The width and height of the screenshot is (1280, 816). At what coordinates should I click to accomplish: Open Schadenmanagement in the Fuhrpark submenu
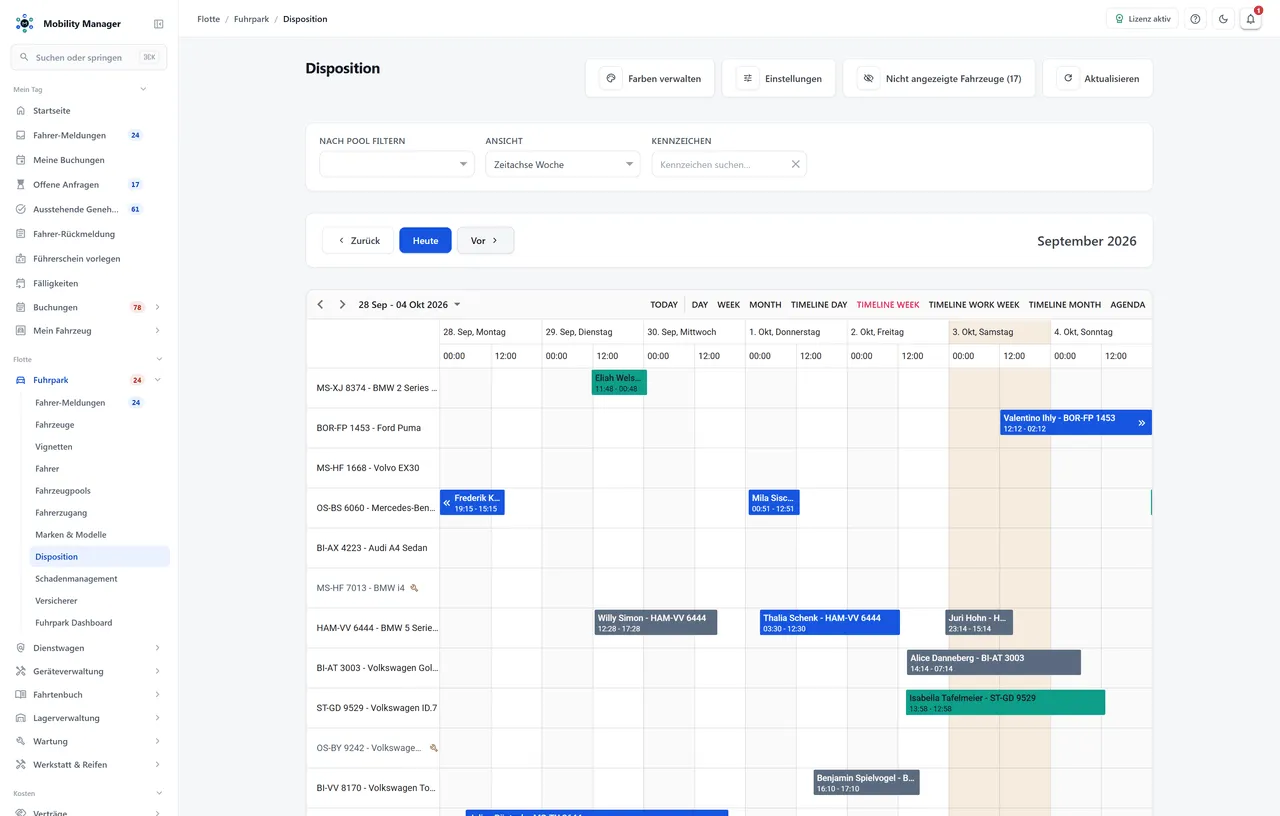tap(76, 579)
